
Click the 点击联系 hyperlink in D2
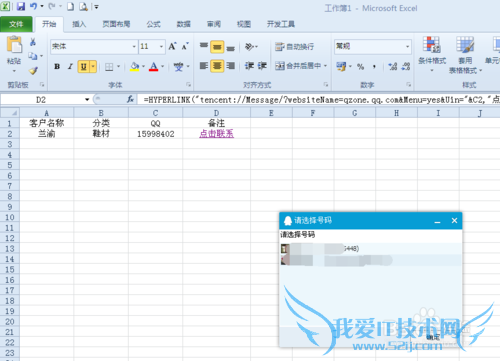pyautogui.click(x=216, y=134)
